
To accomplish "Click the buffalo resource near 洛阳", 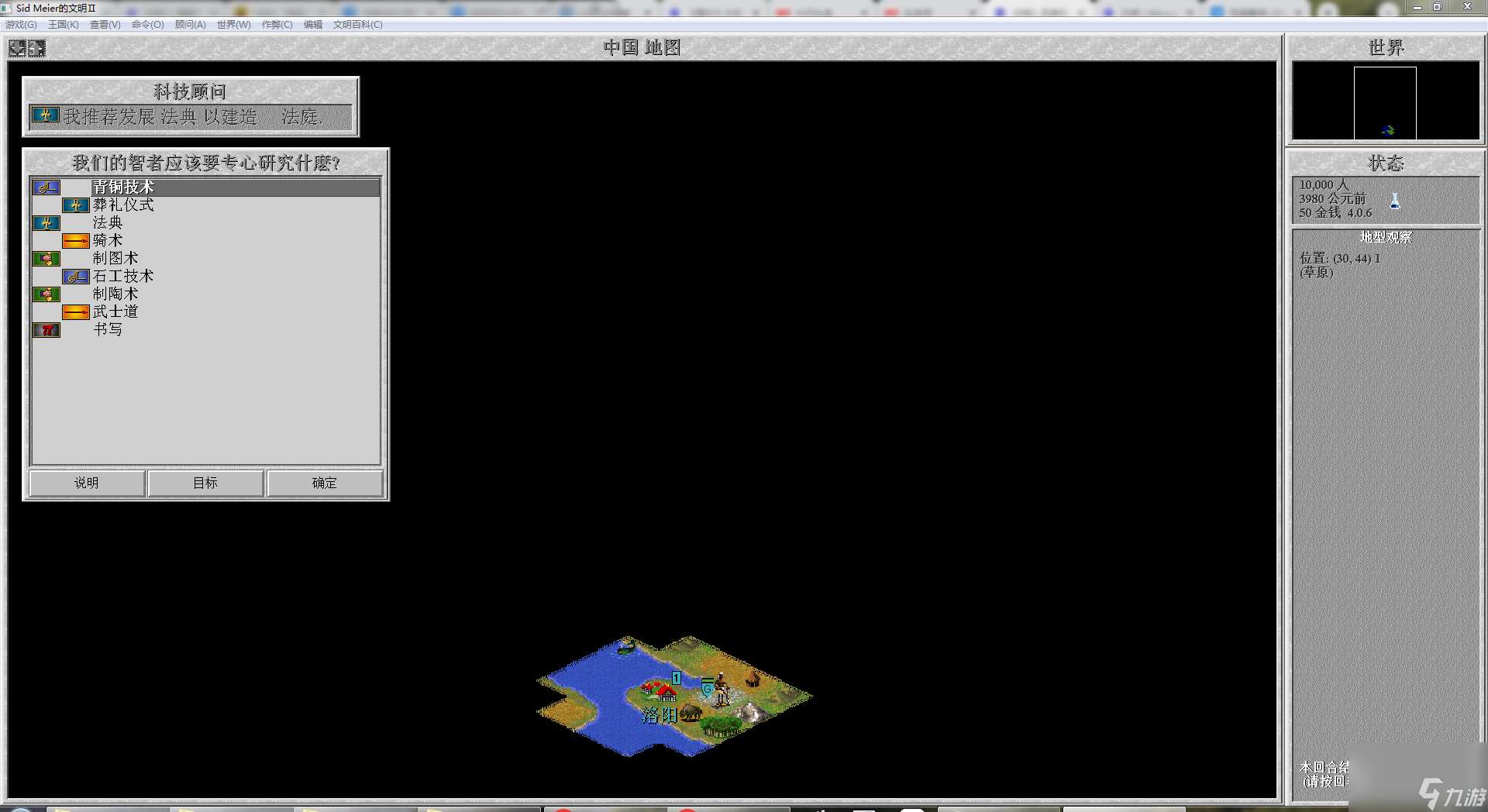I will (x=691, y=712).
